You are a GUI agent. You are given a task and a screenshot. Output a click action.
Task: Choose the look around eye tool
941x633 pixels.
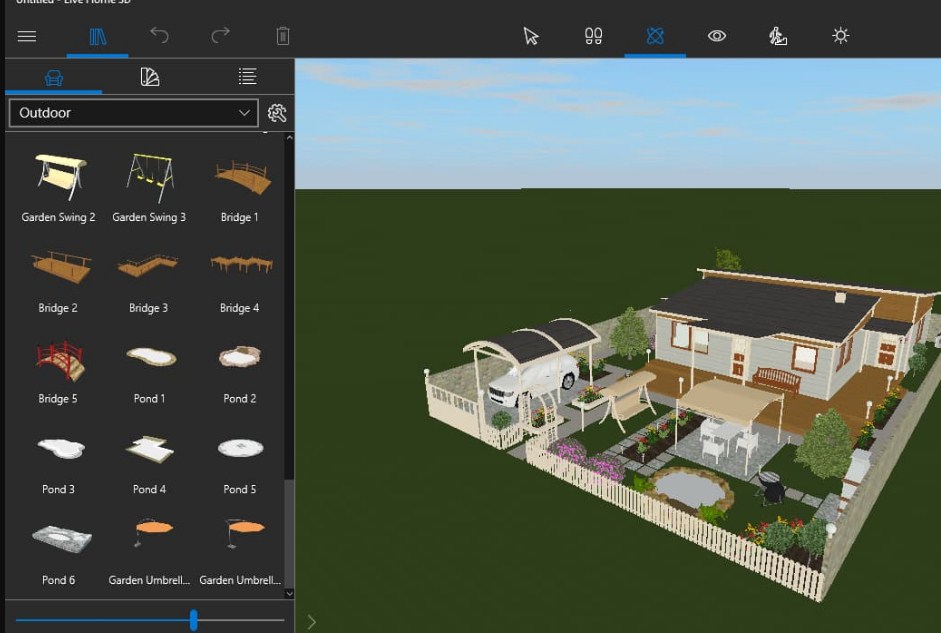coord(717,36)
